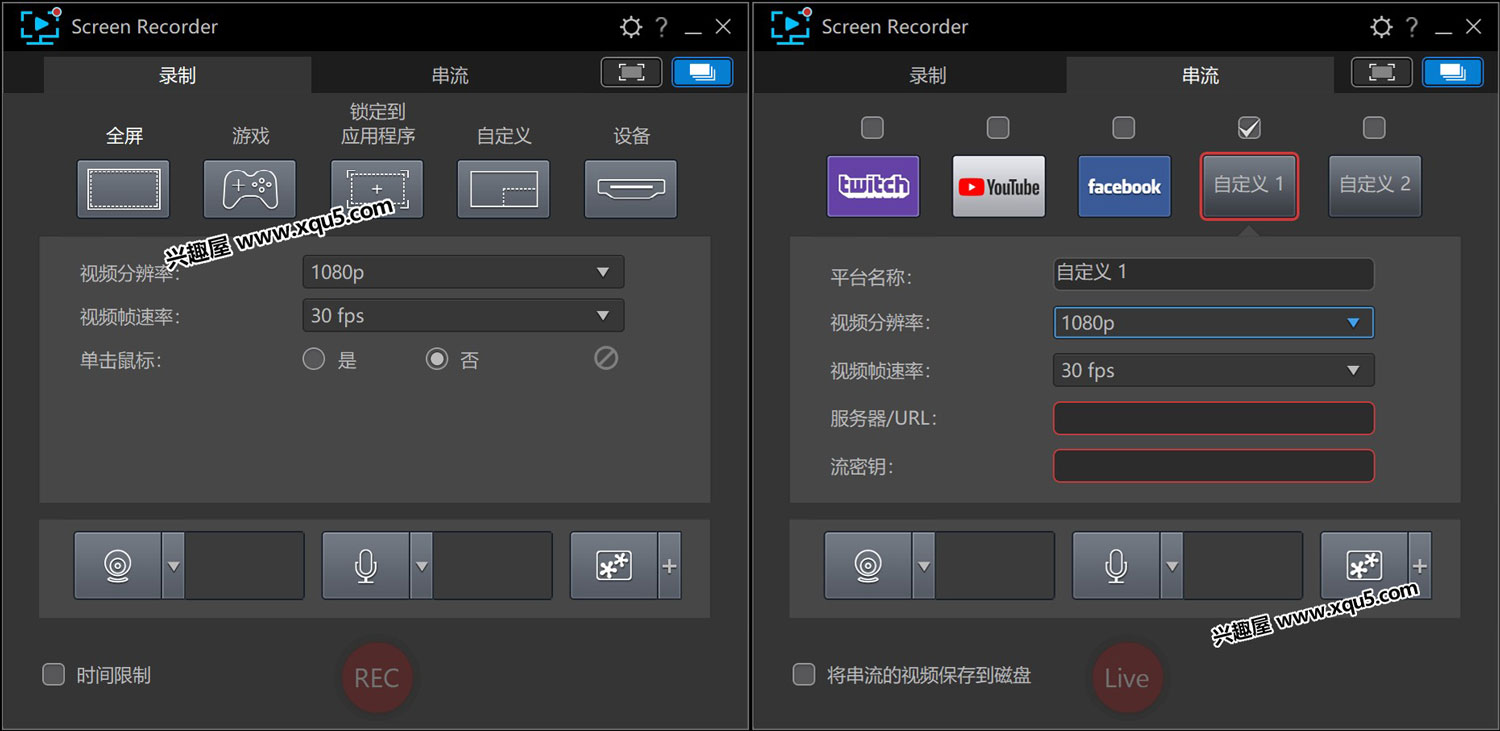Choose Custom region capture icon
This screenshot has height=731, width=1500.
coord(503,188)
